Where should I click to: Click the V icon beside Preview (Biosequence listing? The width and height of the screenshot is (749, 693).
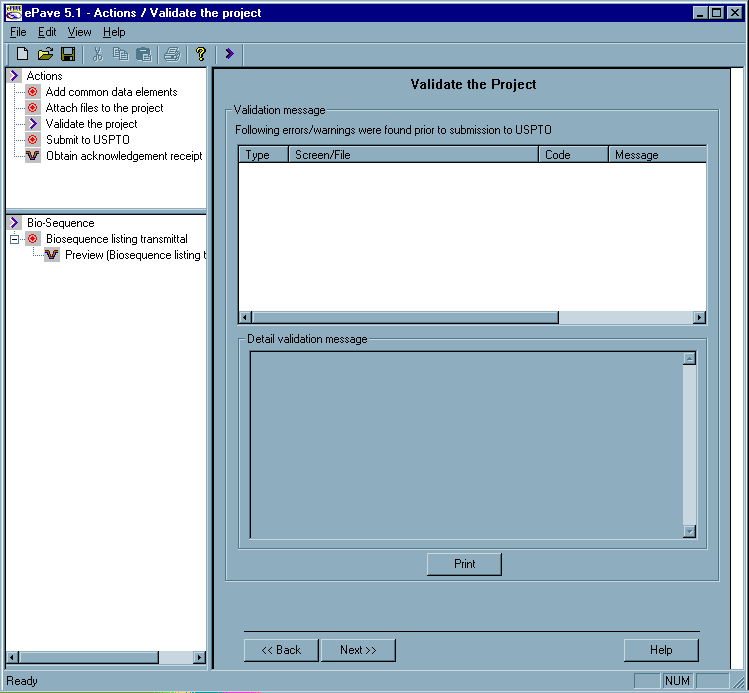pyautogui.click(x=52, y=255)
